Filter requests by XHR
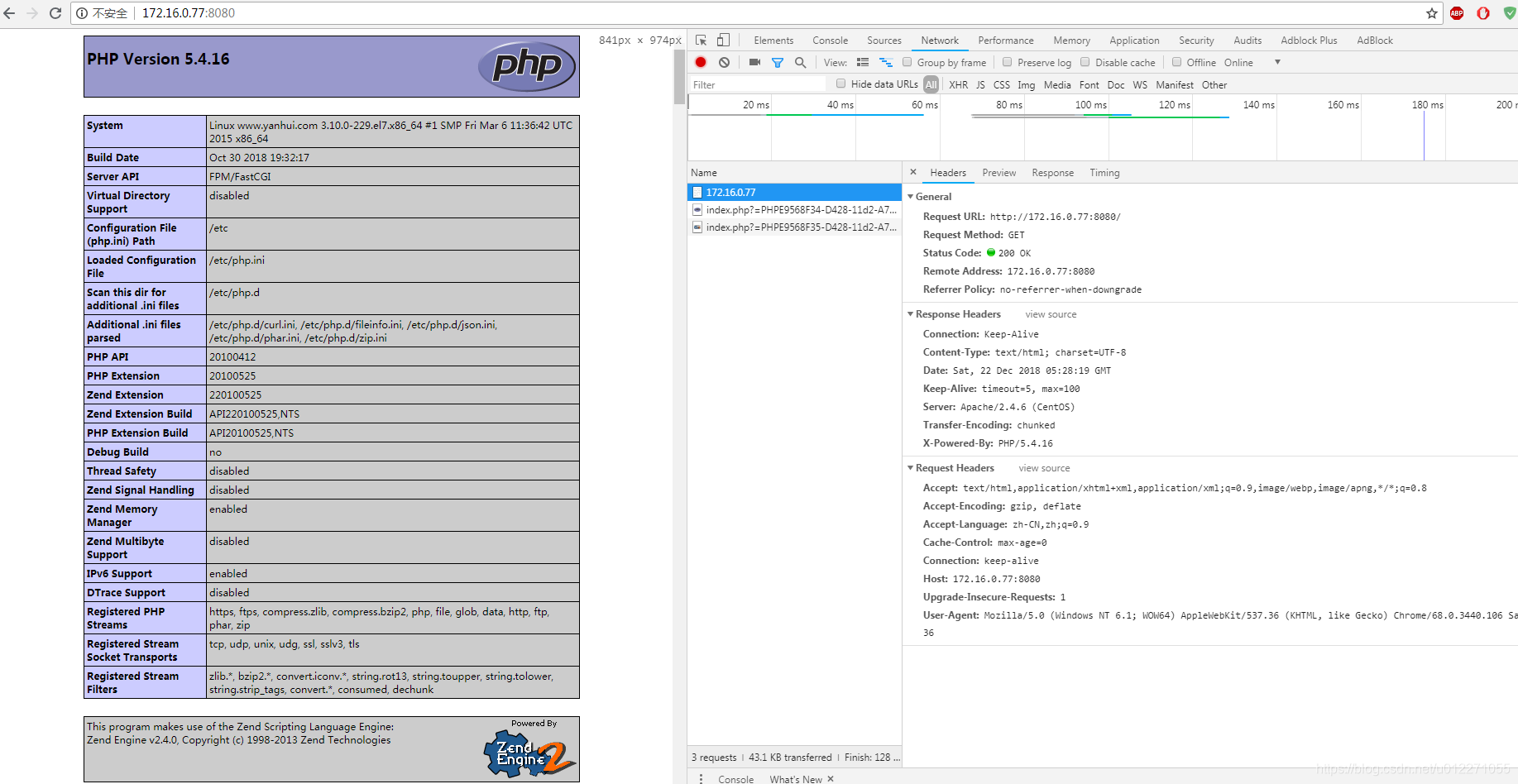This screenshot has height=784, width=1518. pyautogui.click(x=958, y=84)
